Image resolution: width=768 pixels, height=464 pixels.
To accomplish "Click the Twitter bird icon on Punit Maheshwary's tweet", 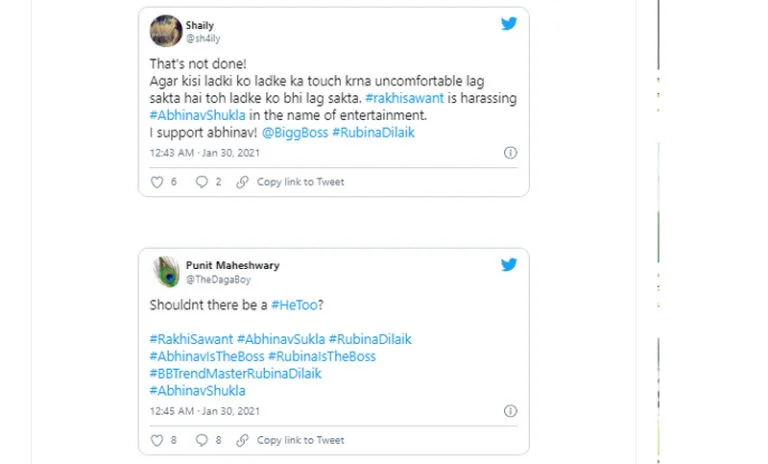I will tap(509, 265).
